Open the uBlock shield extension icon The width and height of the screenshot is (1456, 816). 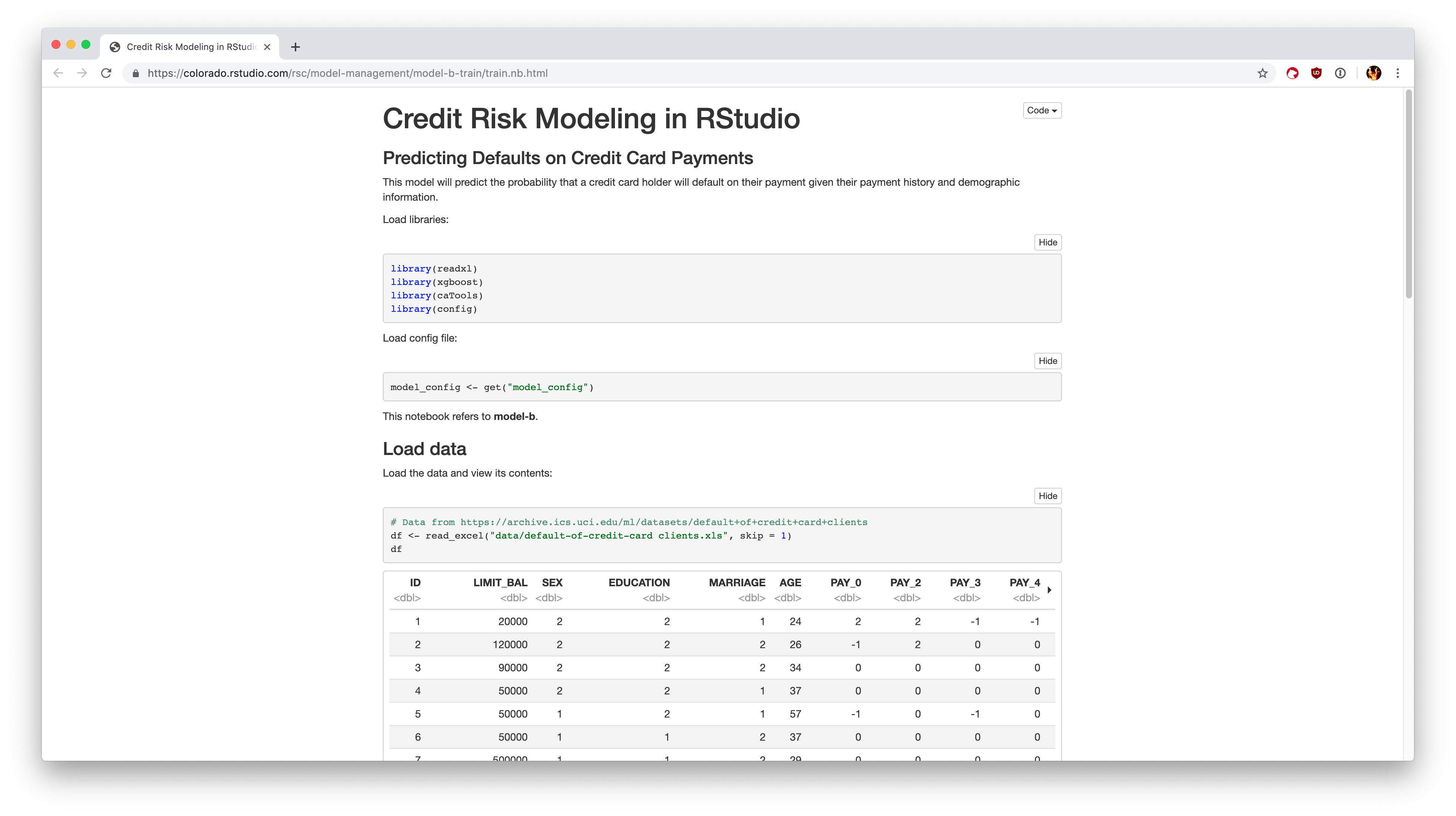coord(1316,73)
